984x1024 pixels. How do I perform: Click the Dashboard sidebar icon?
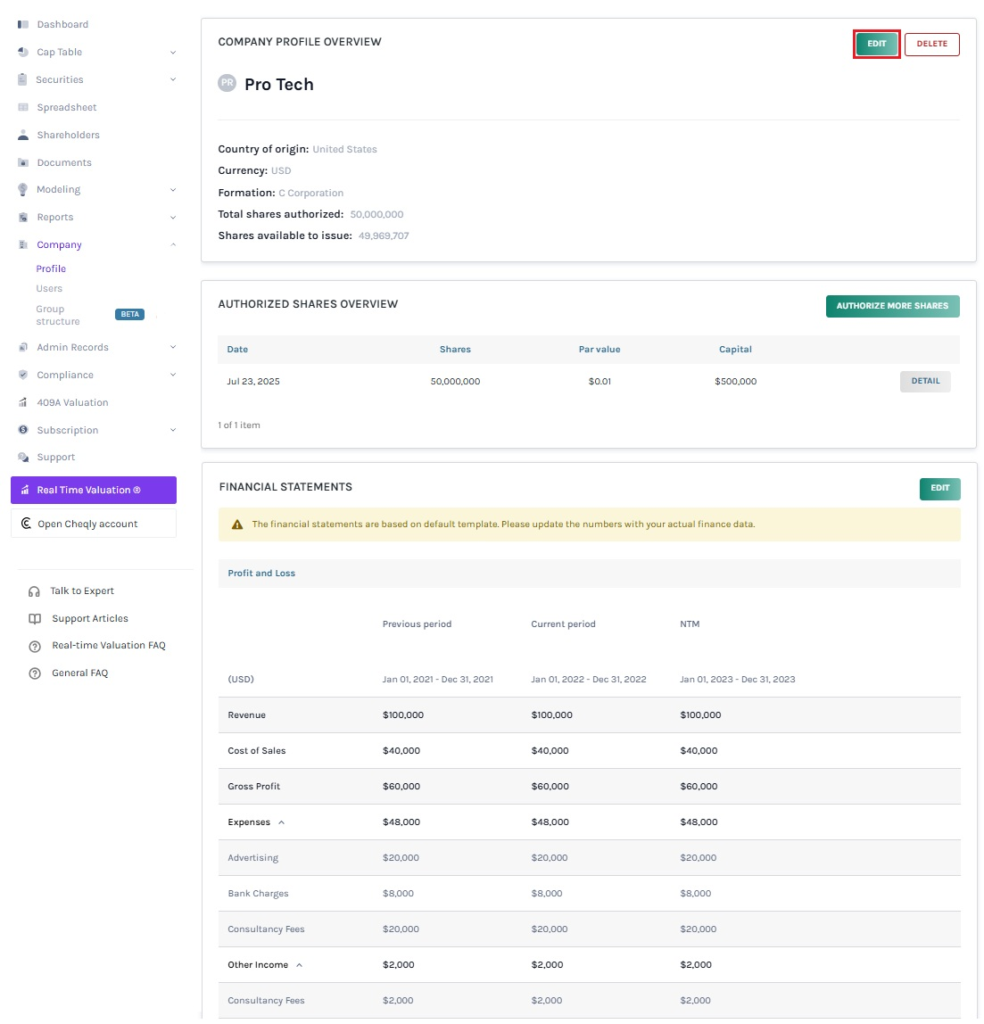point(23,24)
